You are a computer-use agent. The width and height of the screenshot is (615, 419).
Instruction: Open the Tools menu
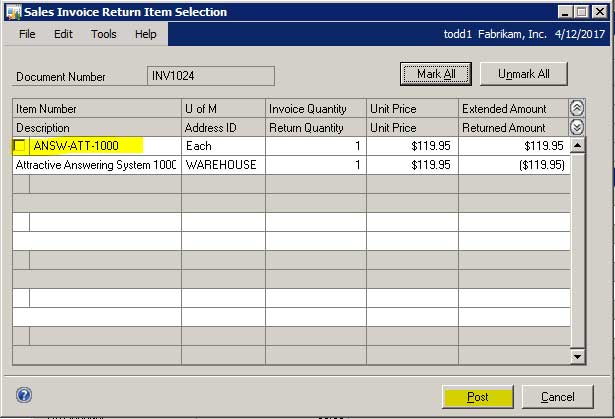point(104,34)
